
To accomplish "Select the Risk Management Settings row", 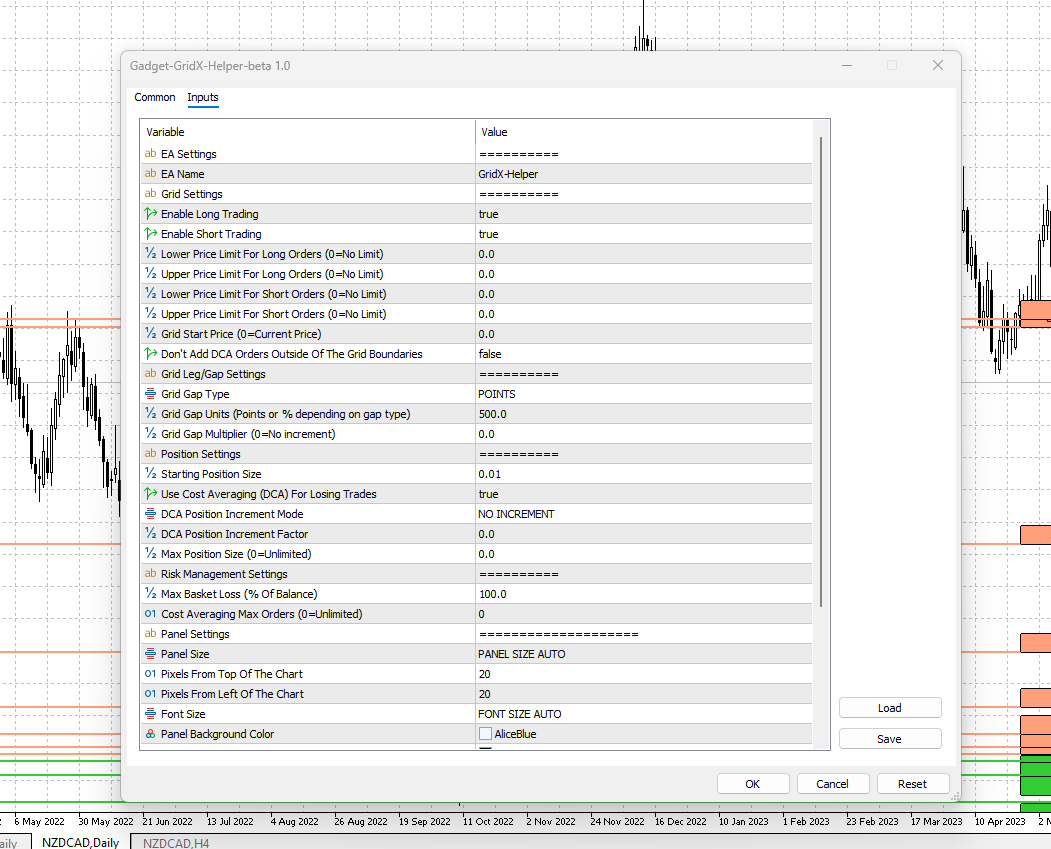I will [x=476, y=574].
